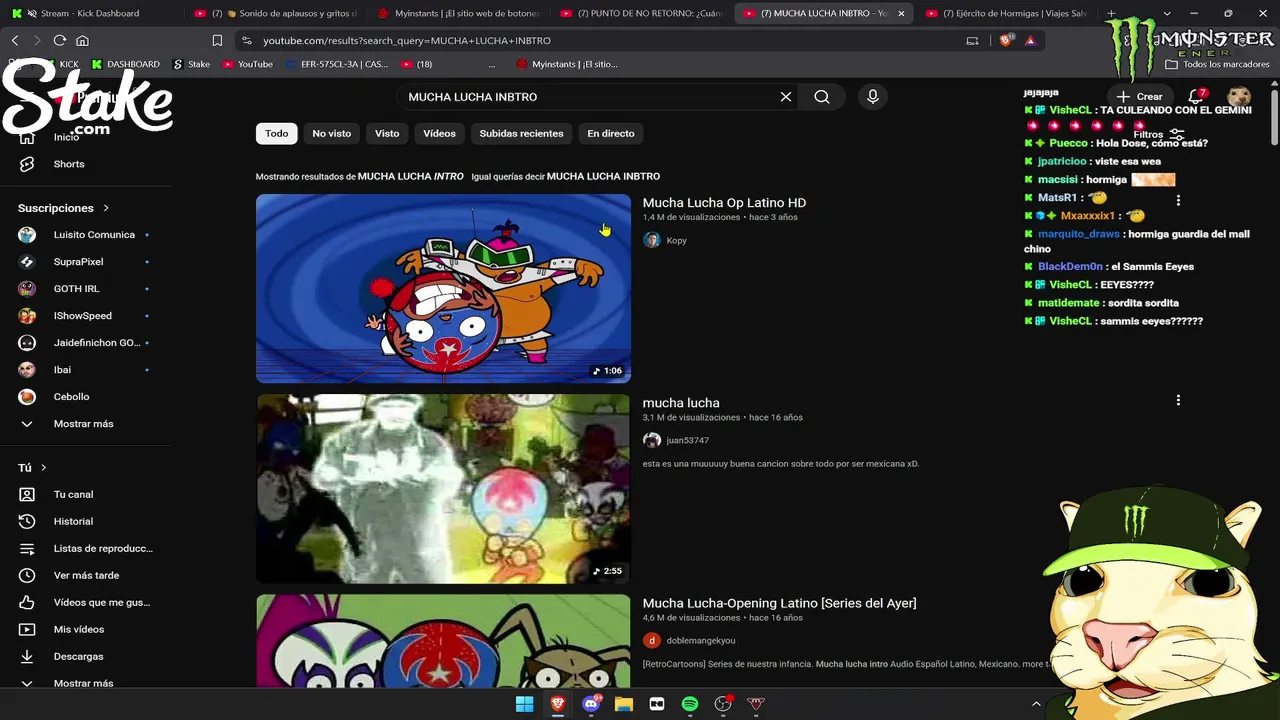Open the doblemangekyou channel avatar
Viewport: 1280px width, 720px height.
click(652, 640)
